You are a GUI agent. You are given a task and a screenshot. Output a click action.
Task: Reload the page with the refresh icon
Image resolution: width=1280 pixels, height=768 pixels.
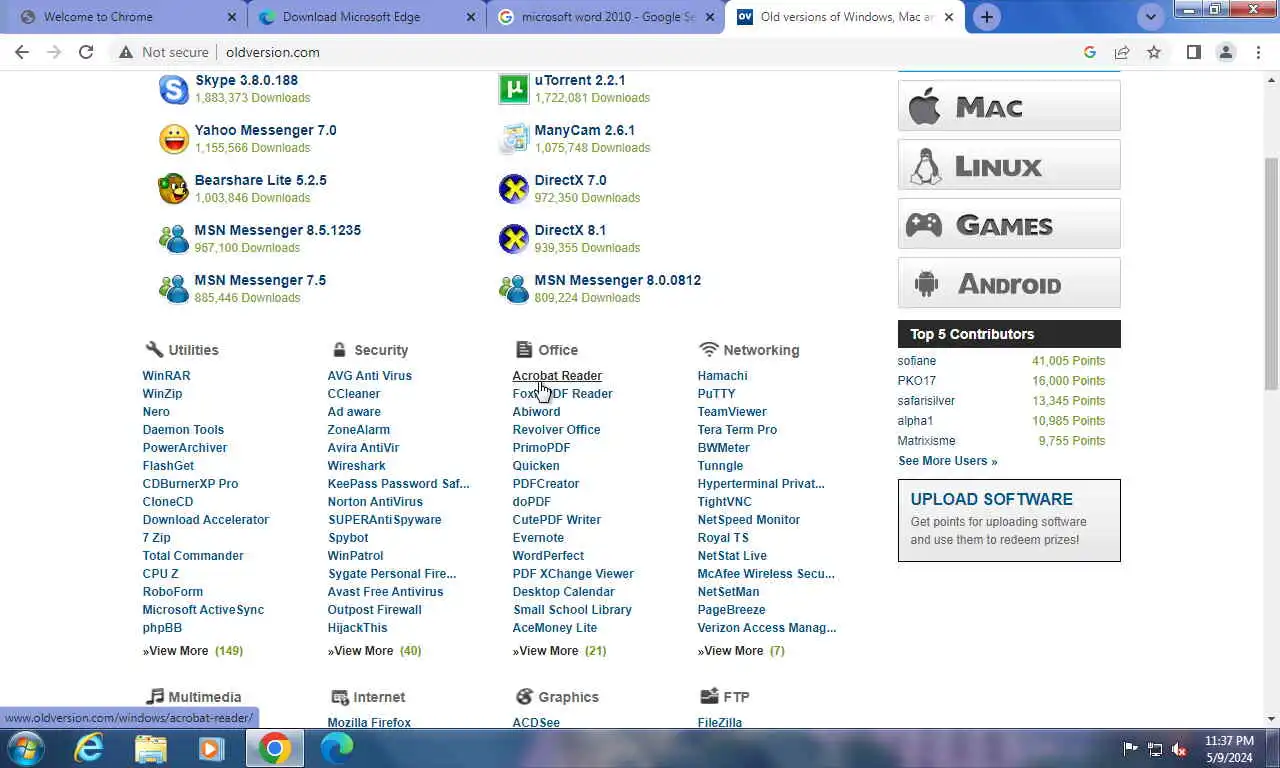[86, 52]
